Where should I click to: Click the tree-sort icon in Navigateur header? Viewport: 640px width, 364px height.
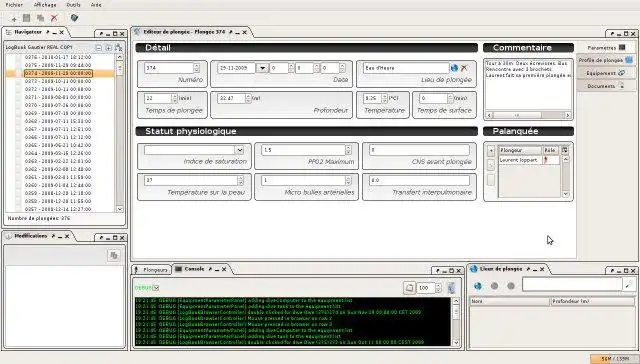(x=118, y=47)
